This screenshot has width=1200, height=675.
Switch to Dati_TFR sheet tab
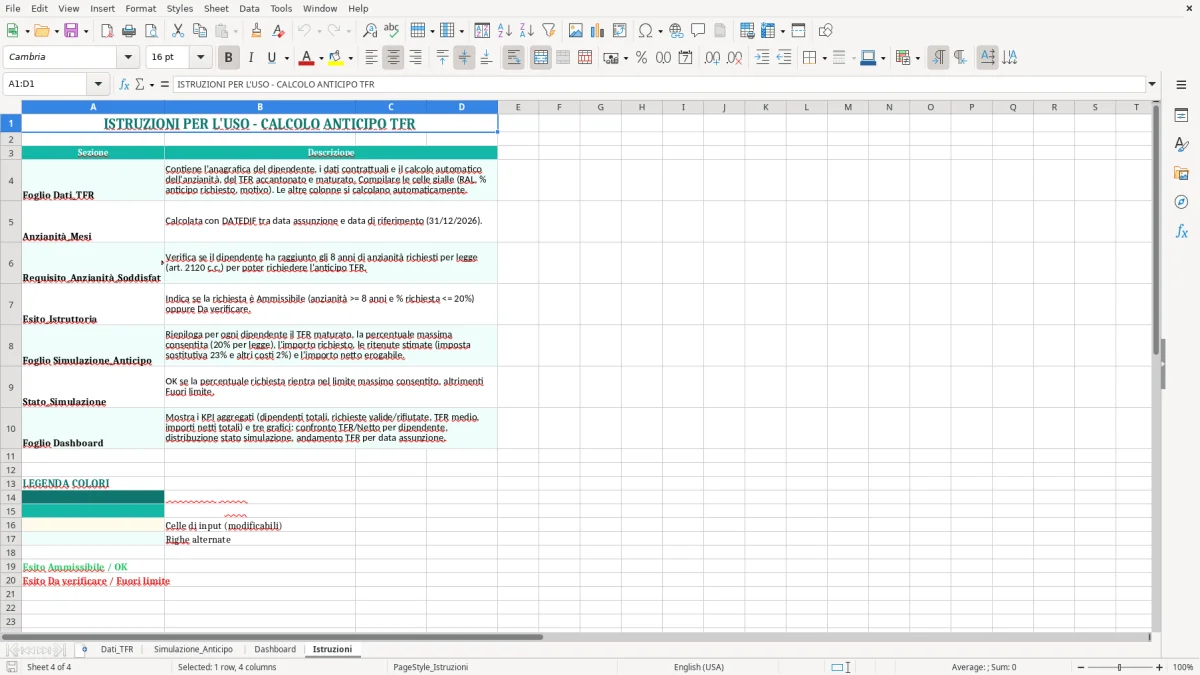point(117,650)
